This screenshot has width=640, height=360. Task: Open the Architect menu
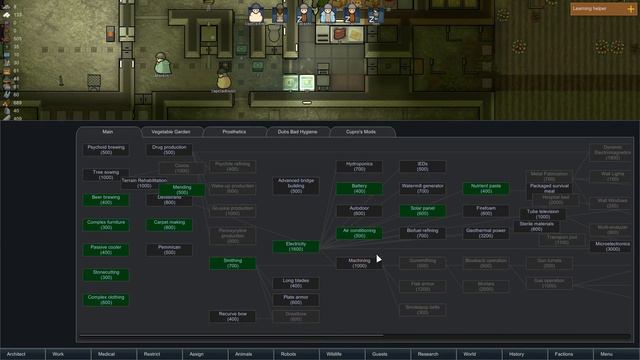[x=23, y=354]
